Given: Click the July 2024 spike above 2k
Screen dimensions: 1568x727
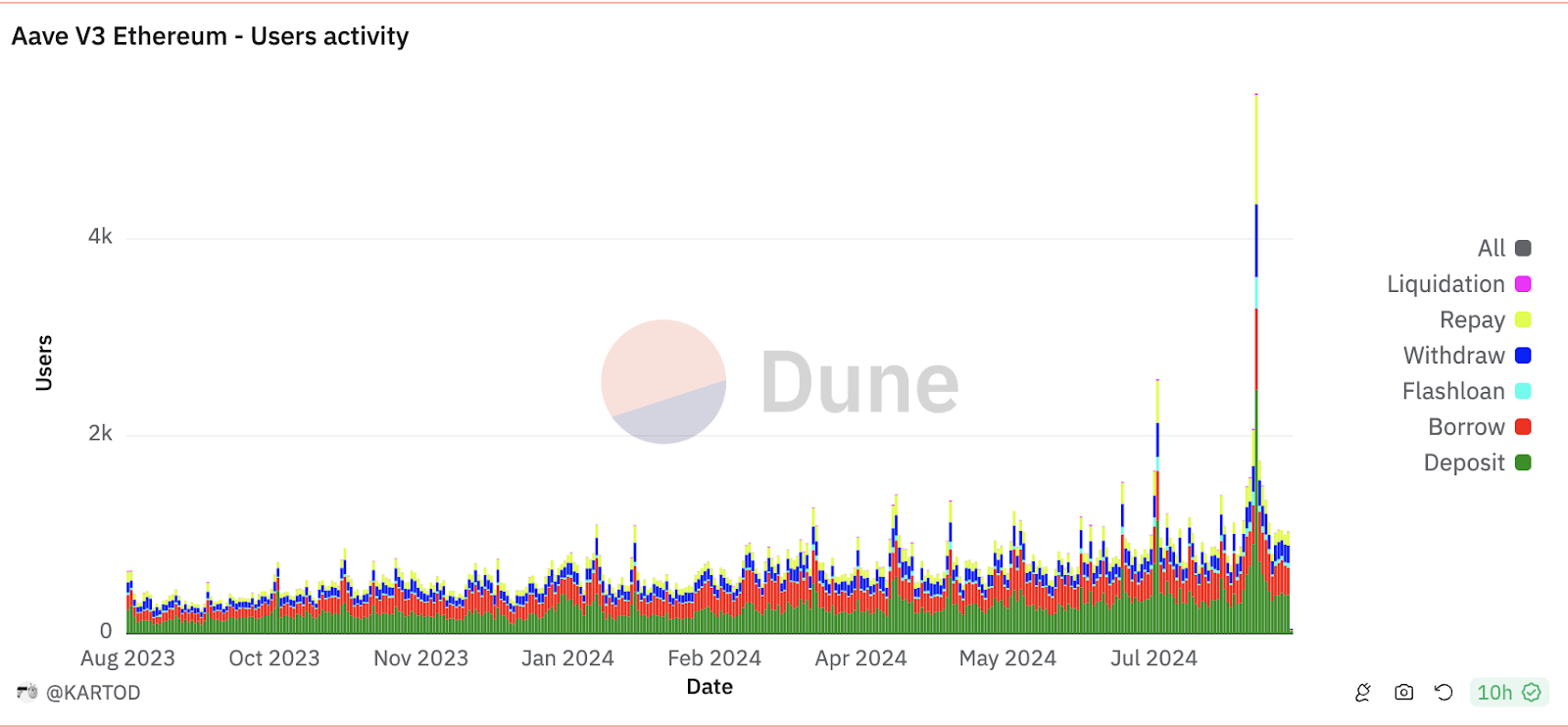Looking at the screenshot, I should coord(1157,507).
